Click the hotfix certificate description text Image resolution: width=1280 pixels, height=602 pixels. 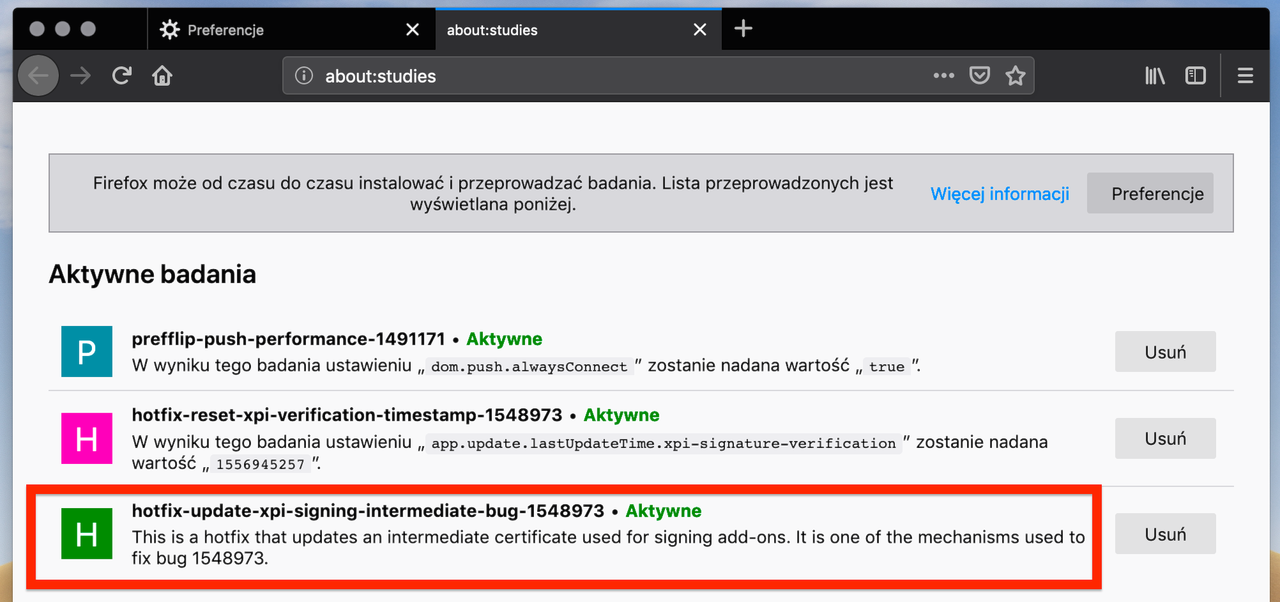pyautogui.click(x=608, y=548)
